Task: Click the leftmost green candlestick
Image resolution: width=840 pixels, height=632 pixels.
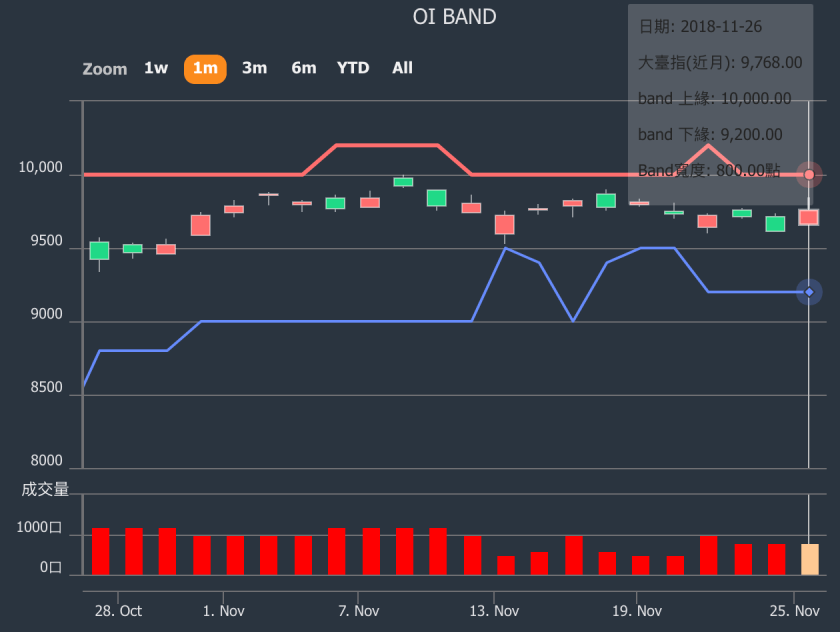Action: pos(99,250)
